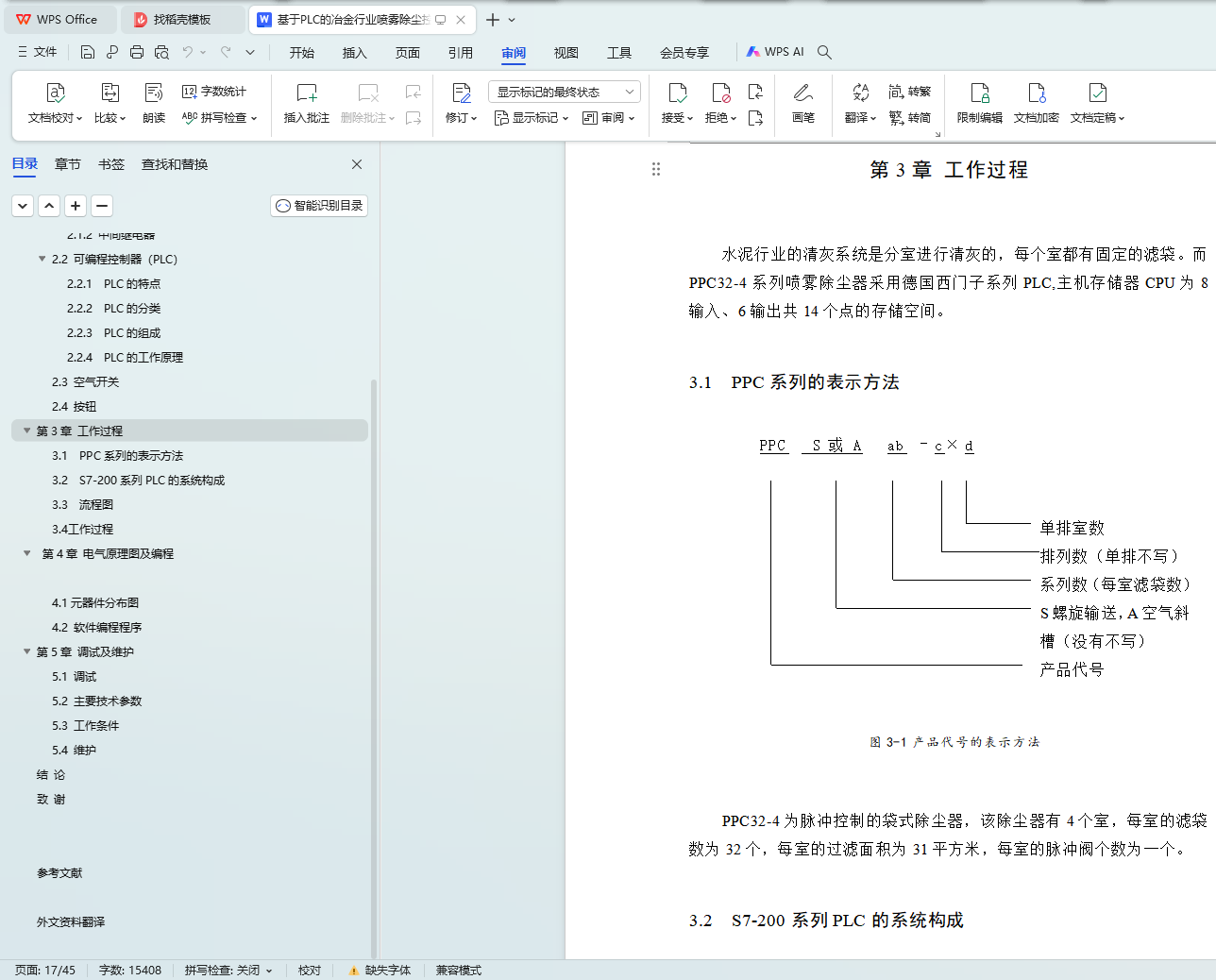Open quick access toolbar customize arrow

pyautogui.click(x=250, y=52)
